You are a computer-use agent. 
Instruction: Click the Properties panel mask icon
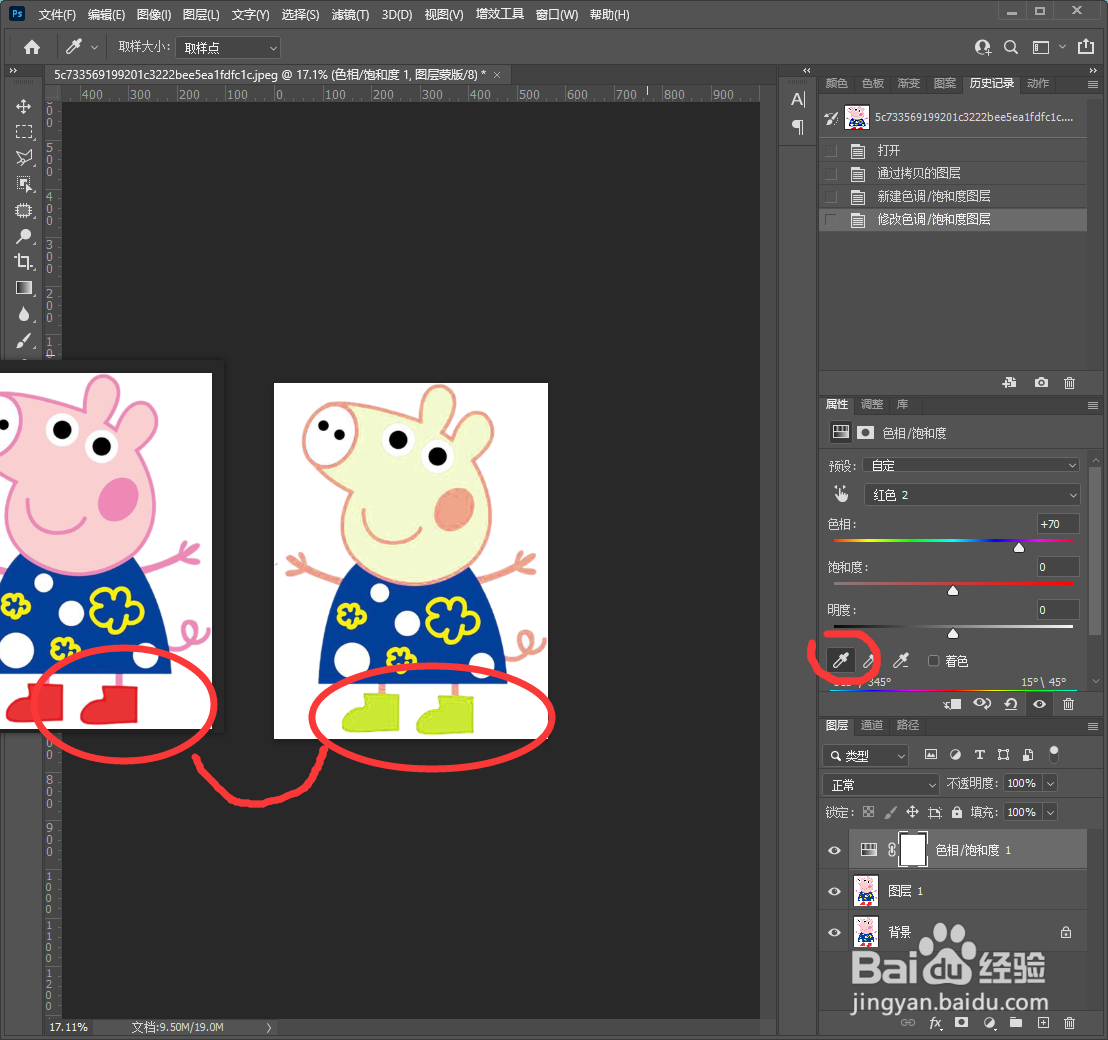[866, 432]
